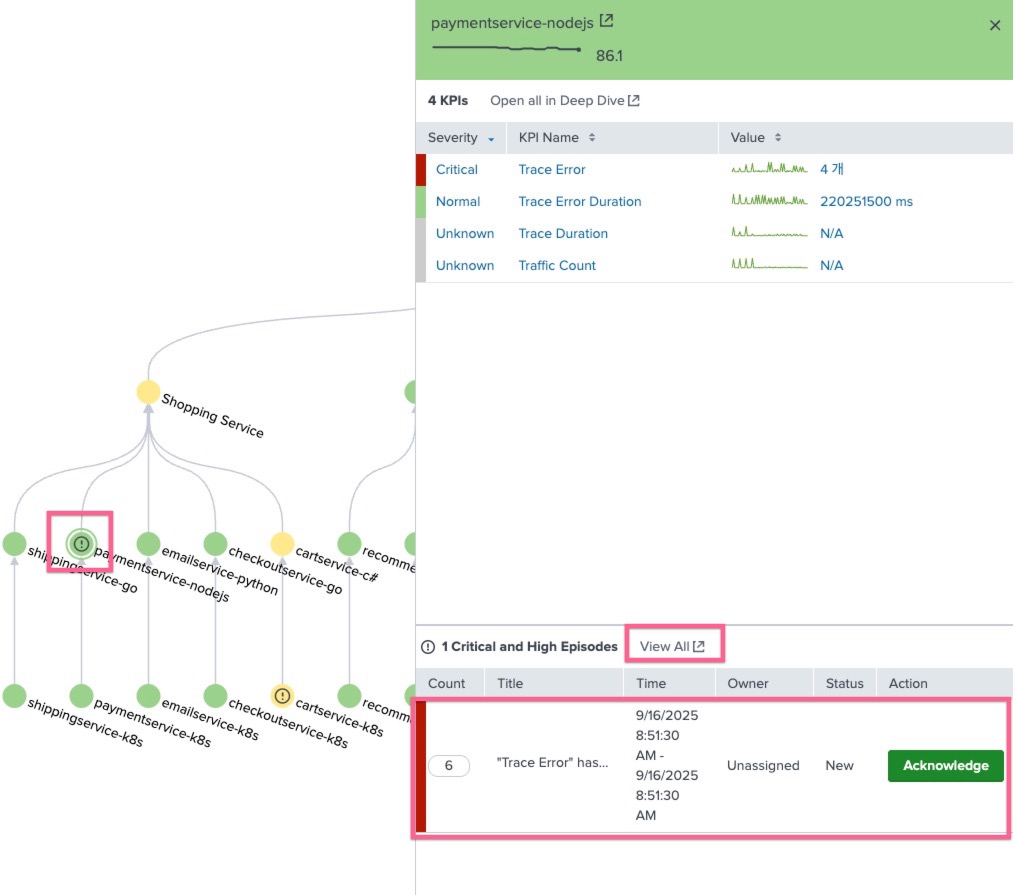This screenshot has height=895, width=1016.
Task: Open the Trace Duration KPI link
Action: click(562, 233)
